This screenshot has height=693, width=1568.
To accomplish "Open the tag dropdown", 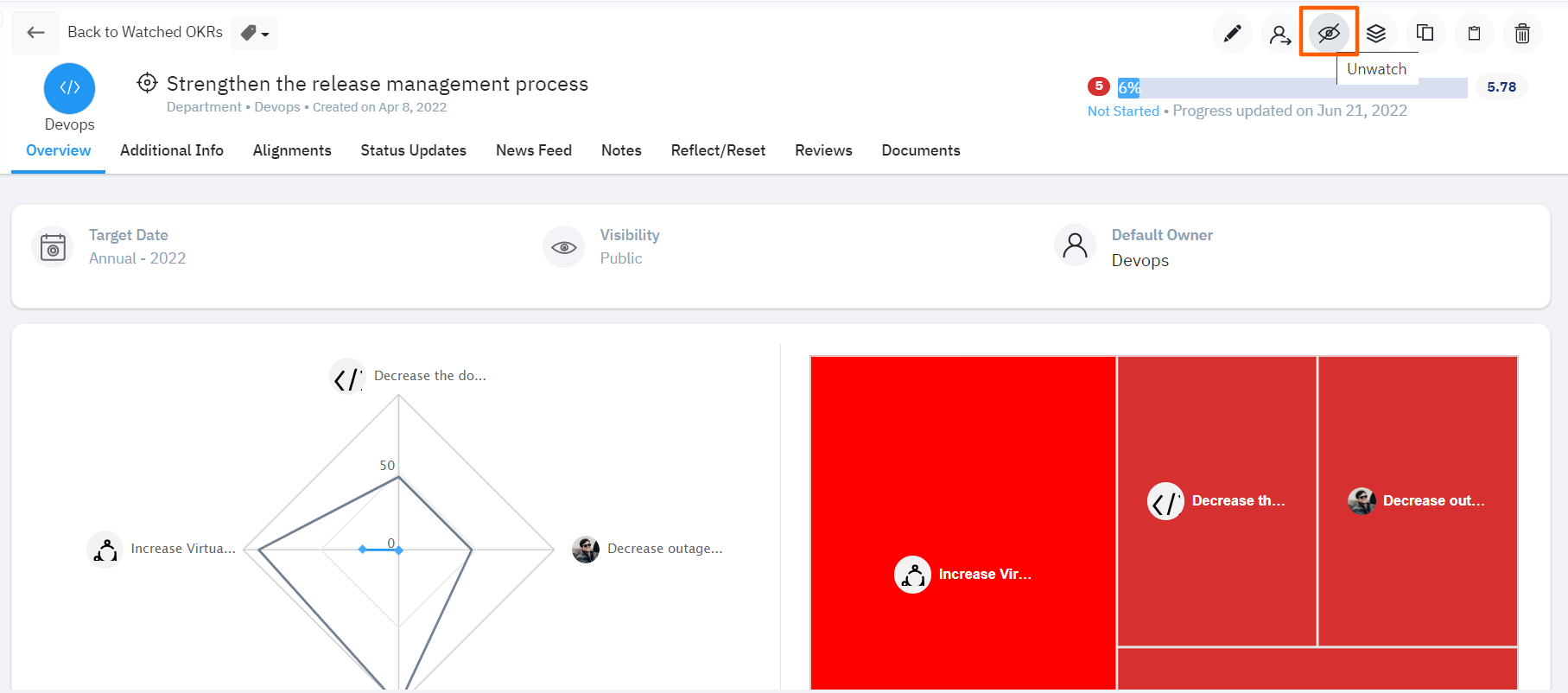I will 254,33.
